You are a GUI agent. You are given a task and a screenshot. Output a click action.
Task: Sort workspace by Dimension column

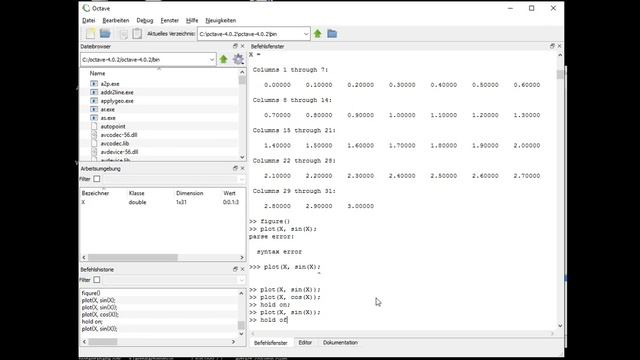point(189,193)
